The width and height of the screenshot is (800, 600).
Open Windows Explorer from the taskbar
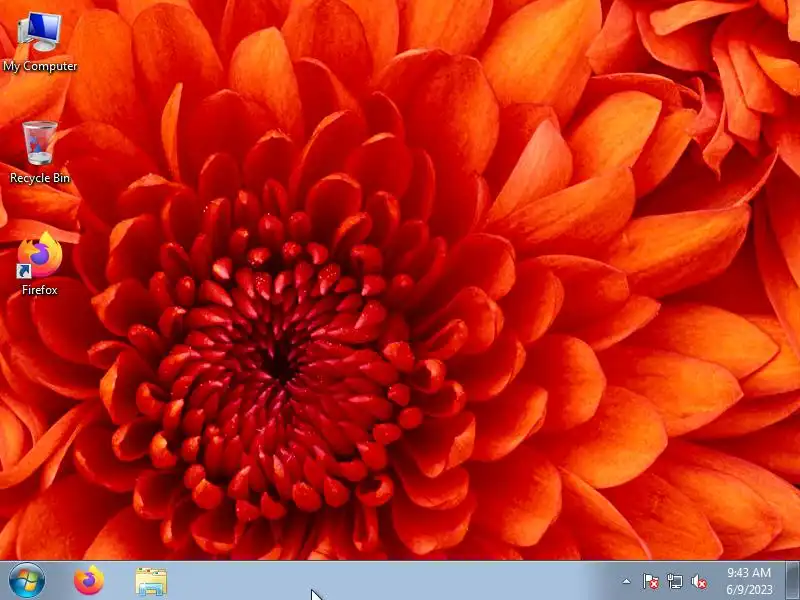pos(151,582)
